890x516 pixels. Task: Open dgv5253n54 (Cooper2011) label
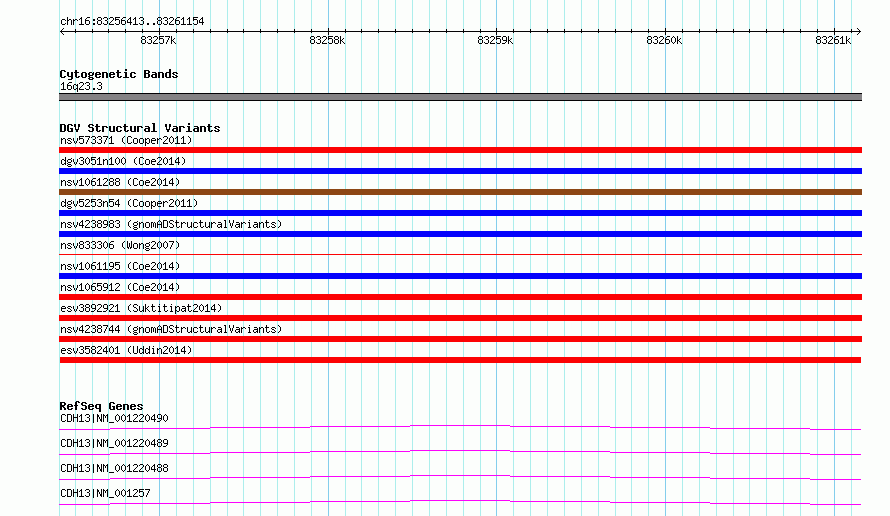(129, 203)
